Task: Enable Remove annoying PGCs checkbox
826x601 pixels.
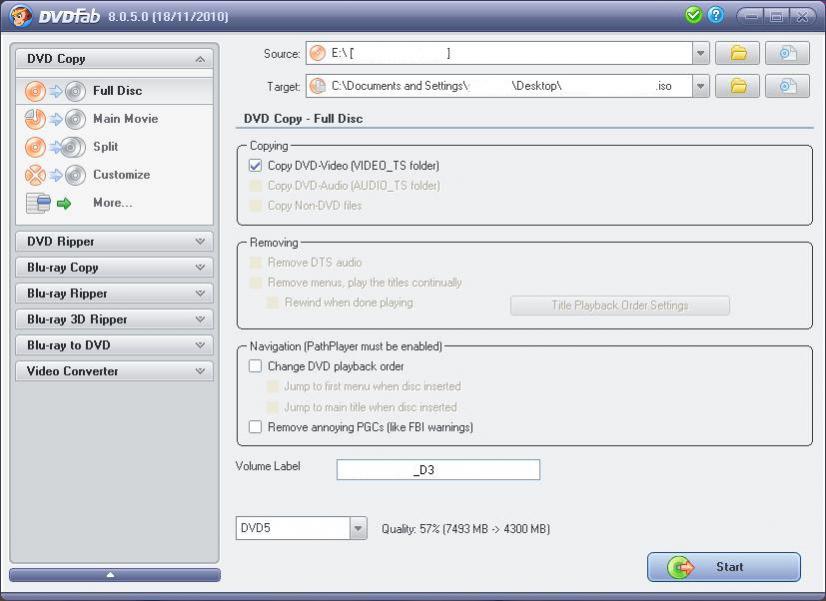Action: (x=255, y=427)
